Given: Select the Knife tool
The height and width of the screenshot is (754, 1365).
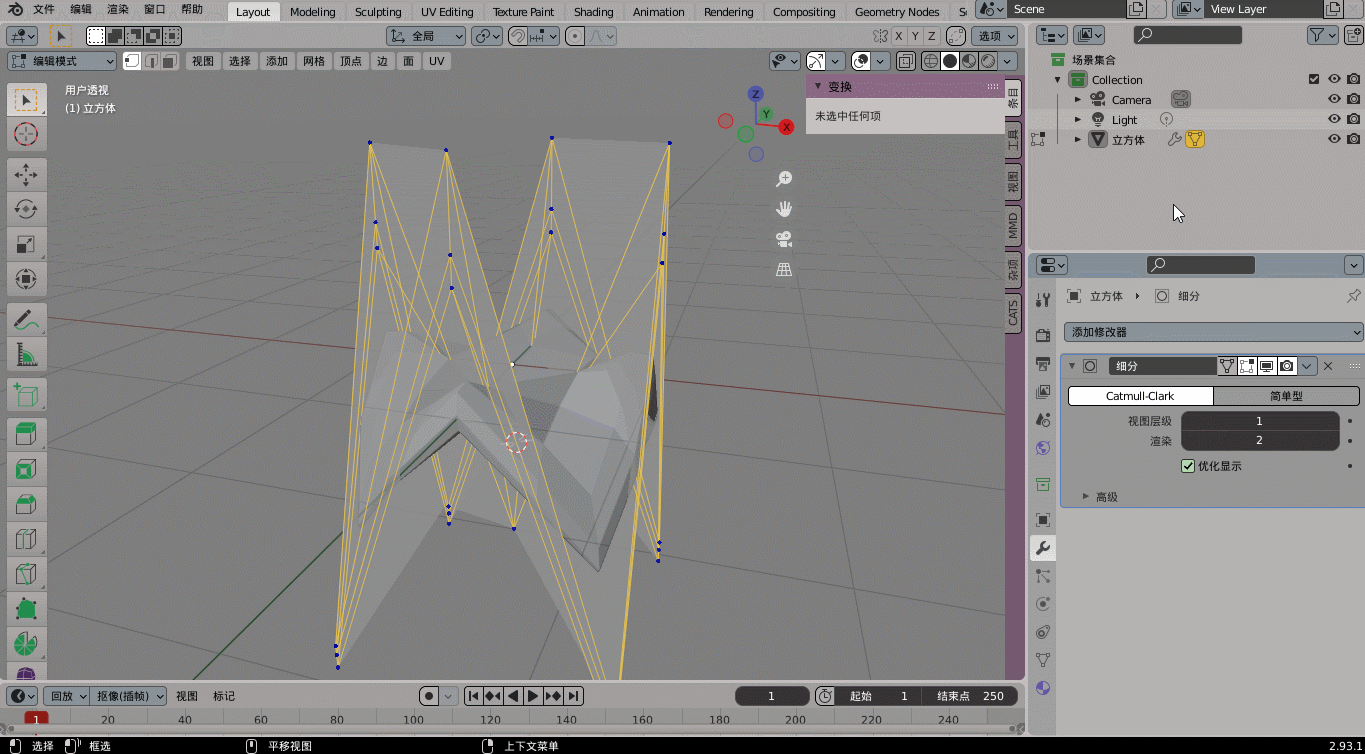Looking at the screenshot, I should (26, 574).
